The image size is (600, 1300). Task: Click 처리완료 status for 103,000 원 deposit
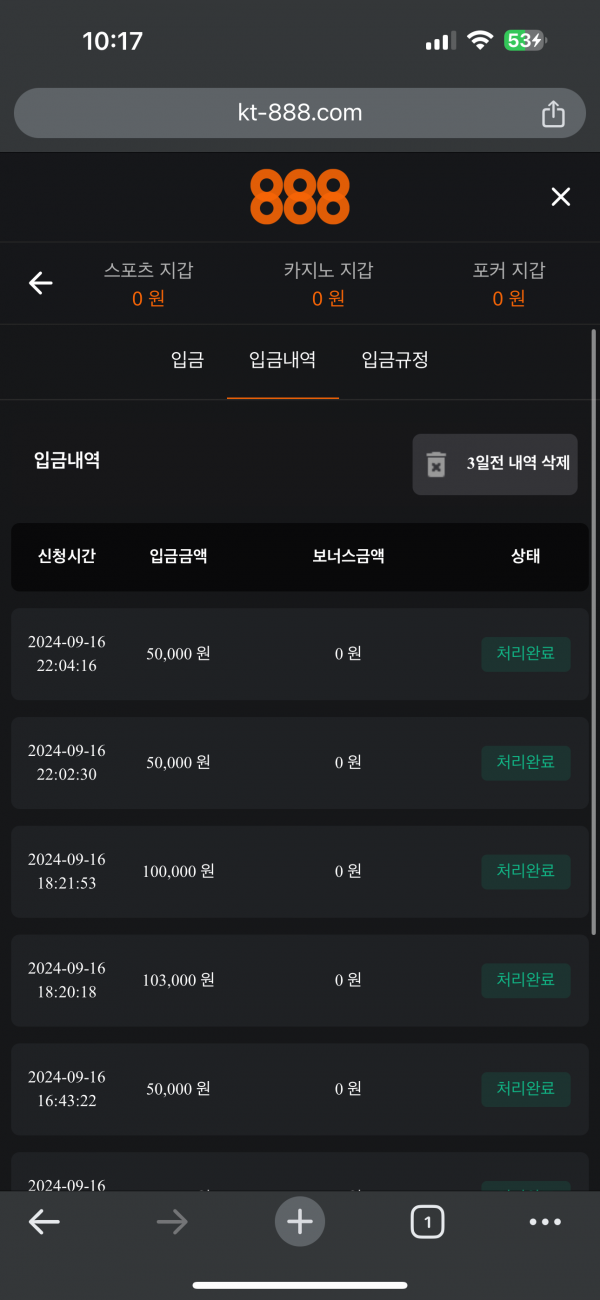525,980
